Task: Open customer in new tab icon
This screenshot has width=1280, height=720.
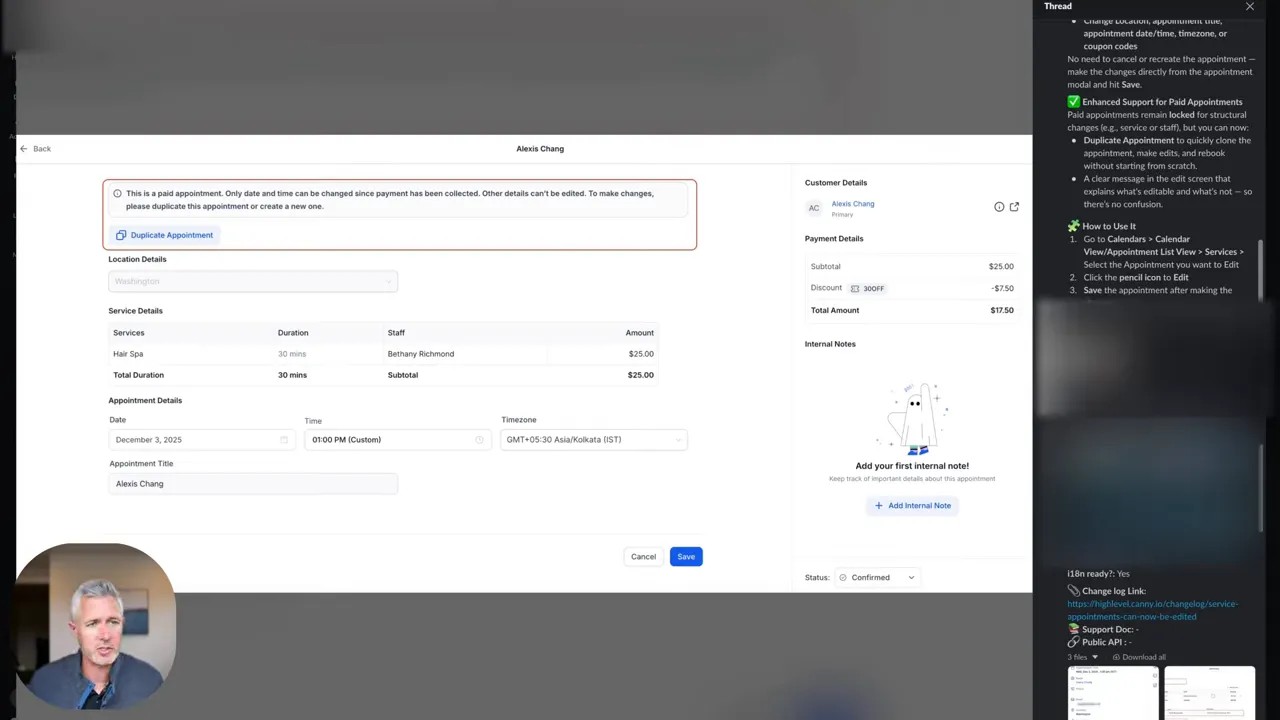Action: point(1014,207)
